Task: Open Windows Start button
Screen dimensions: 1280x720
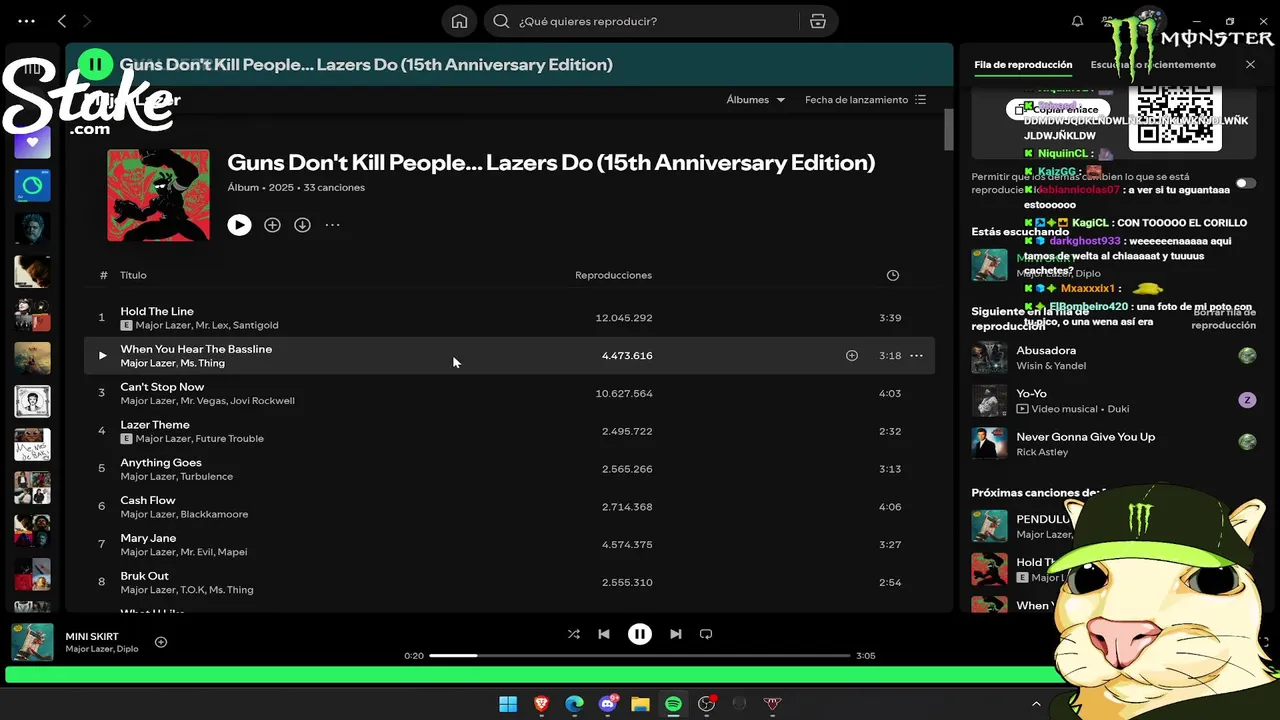Action: pyautogui.click(x=508, y=704)
